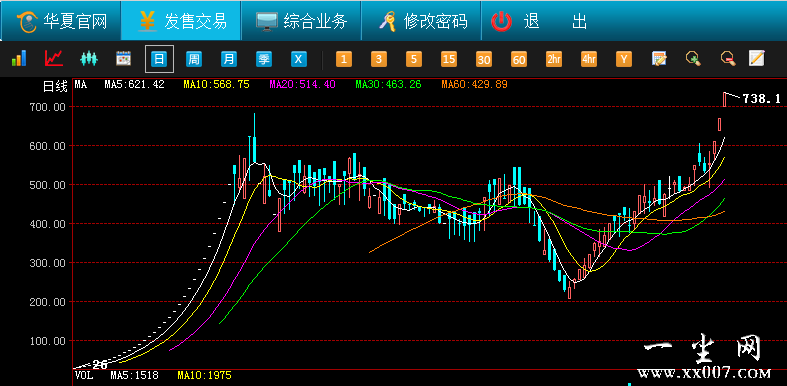Switch to the candlestick chart icon
Viewport: 787px width, 386px height.
[x=88, y=59]
